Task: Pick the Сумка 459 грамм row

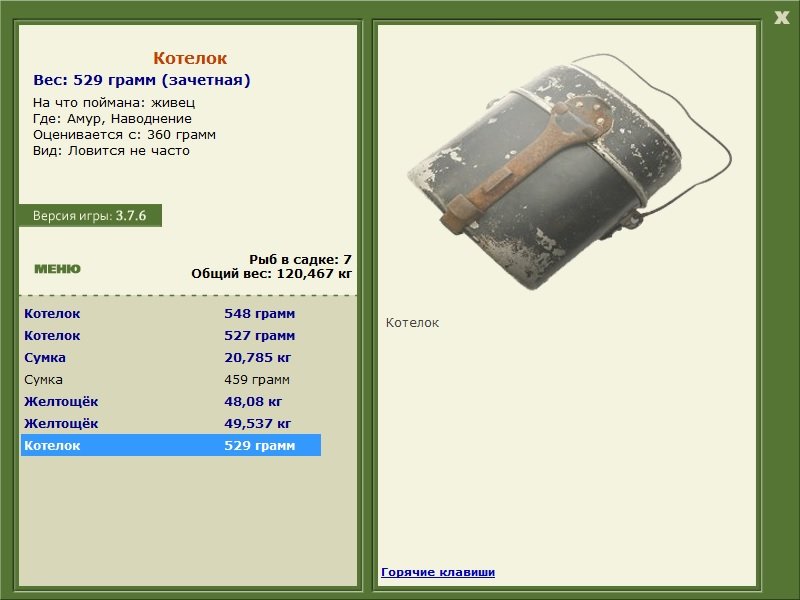Action: [170, 380]
